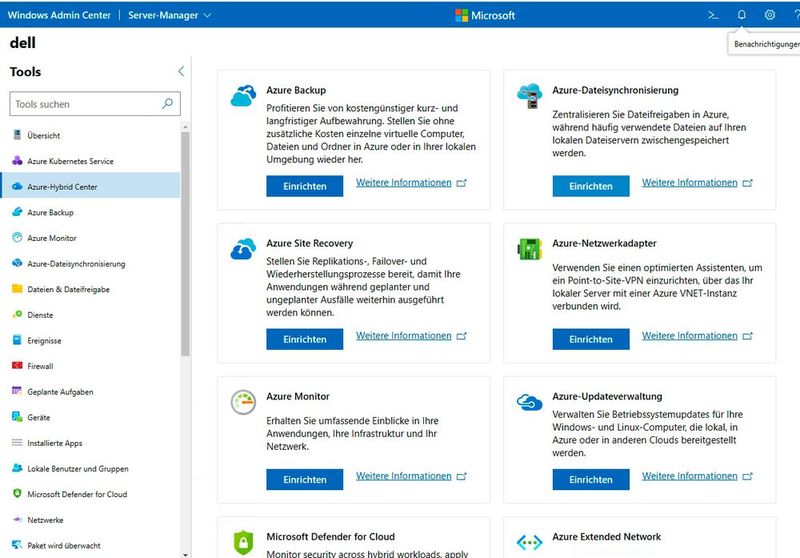800x558 pixels.
Task: Click the Paket wird überwacht icon
Action: tap(17, 545)
